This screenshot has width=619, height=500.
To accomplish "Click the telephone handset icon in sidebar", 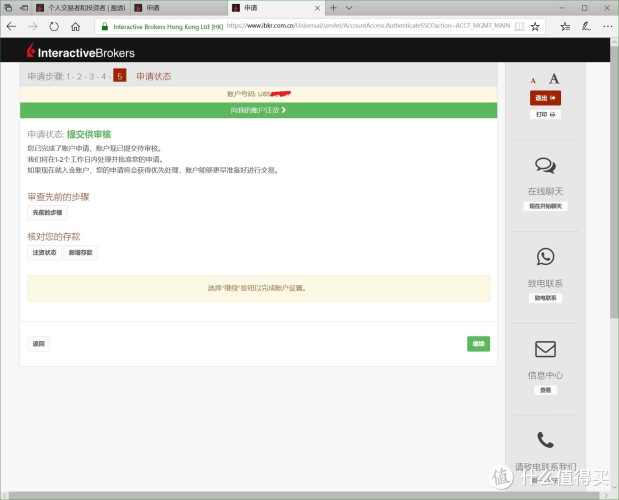I will point(545,439).
